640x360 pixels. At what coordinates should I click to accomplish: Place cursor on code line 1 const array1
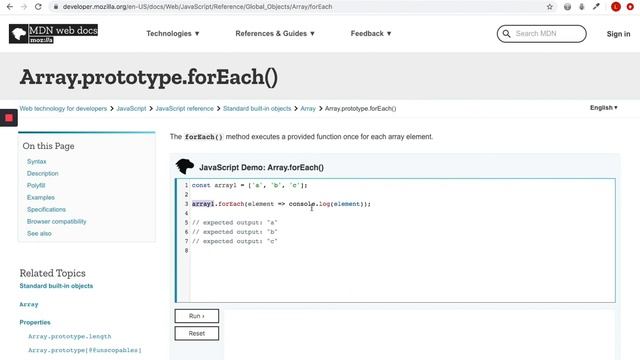click(249, 185)
